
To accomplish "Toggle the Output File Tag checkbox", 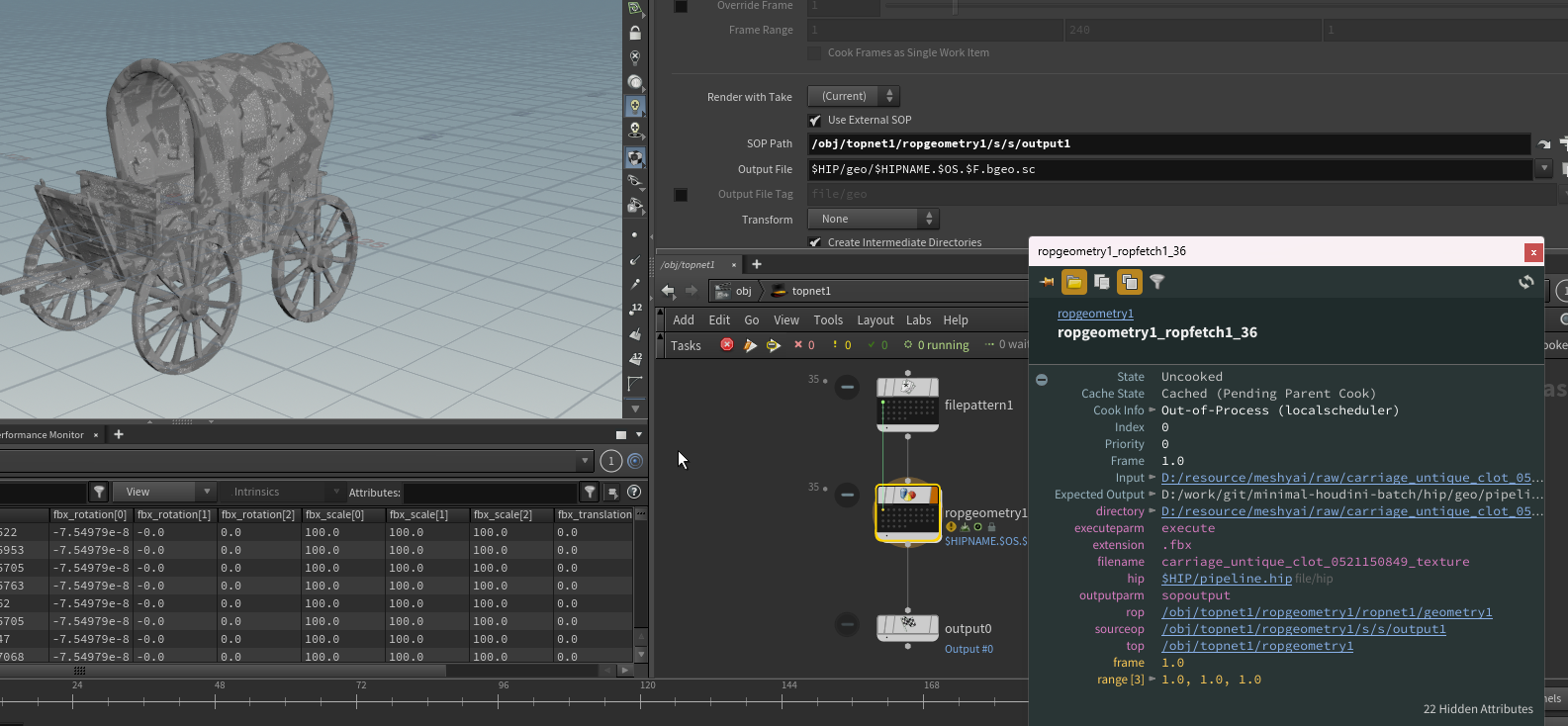I will point(681,195).
